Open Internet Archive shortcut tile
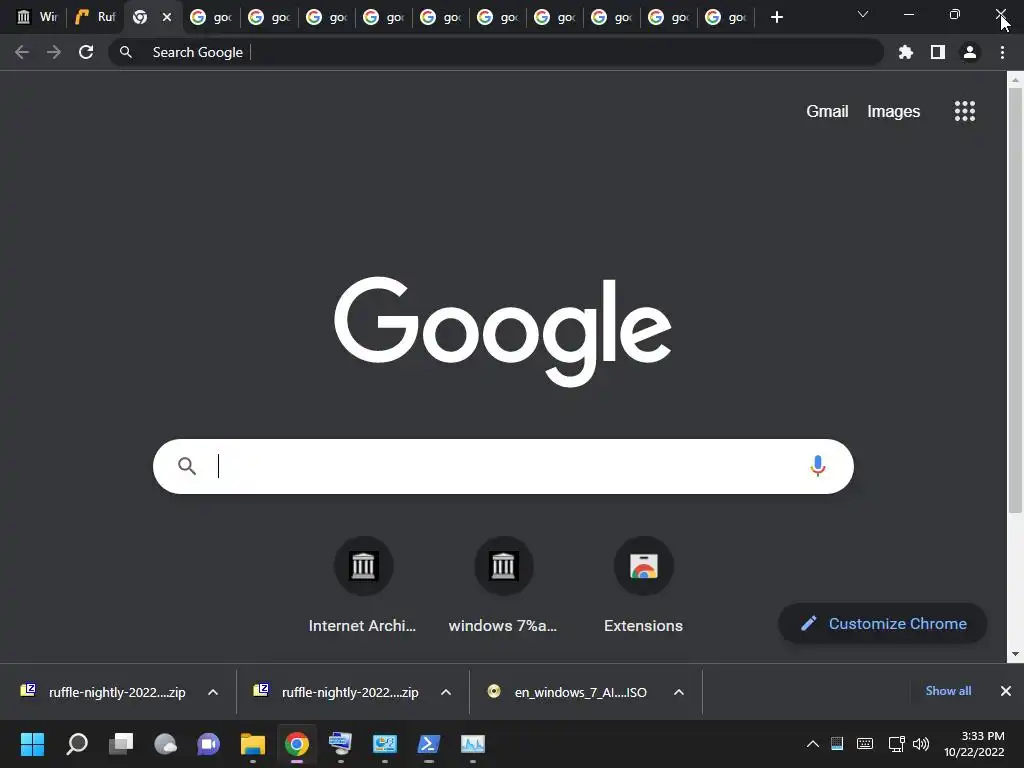The width and height of the screenshot is (1024, 768). point(363,585)
